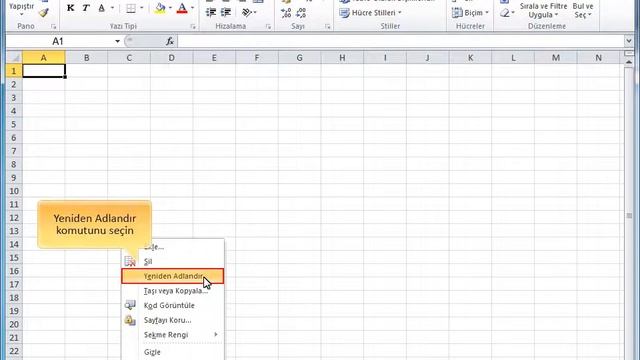This screenshot has width=640, height=360.
Task: Select row 20 header
Action: click(14, 324)
